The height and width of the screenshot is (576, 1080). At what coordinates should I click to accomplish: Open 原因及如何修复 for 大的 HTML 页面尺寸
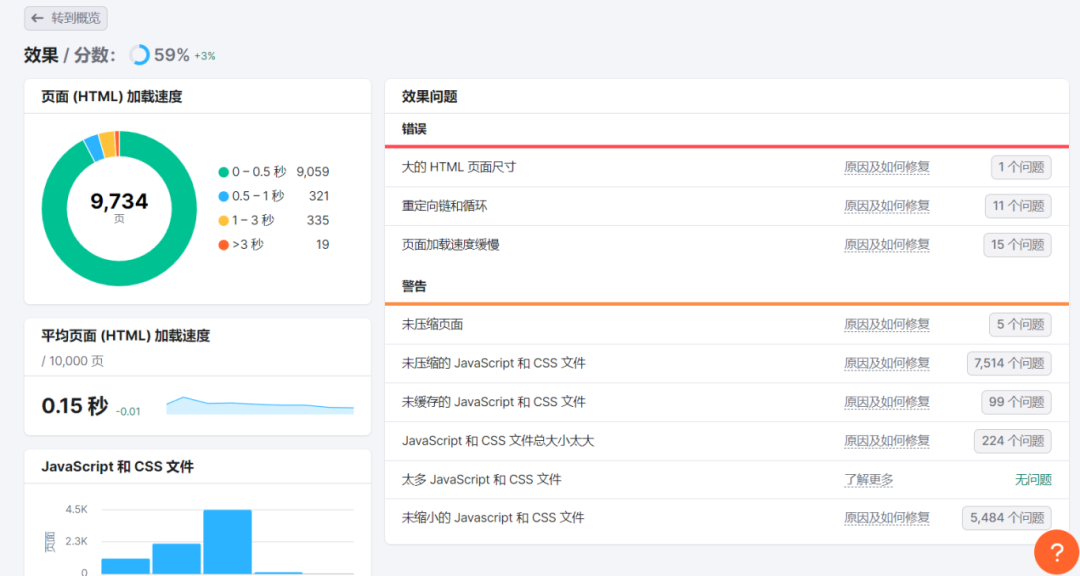pyautogui.click(x=887, y=167)
